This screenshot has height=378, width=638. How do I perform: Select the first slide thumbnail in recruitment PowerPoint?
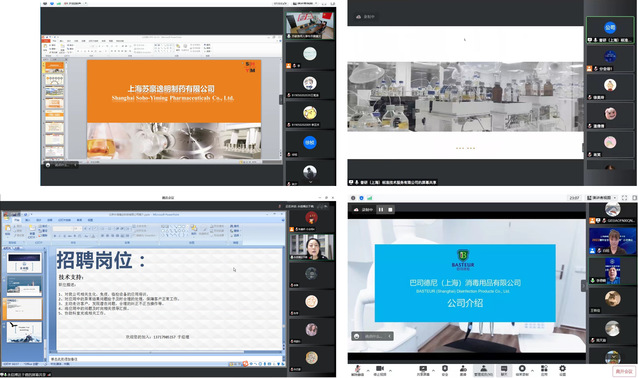[x=24, y=263]
